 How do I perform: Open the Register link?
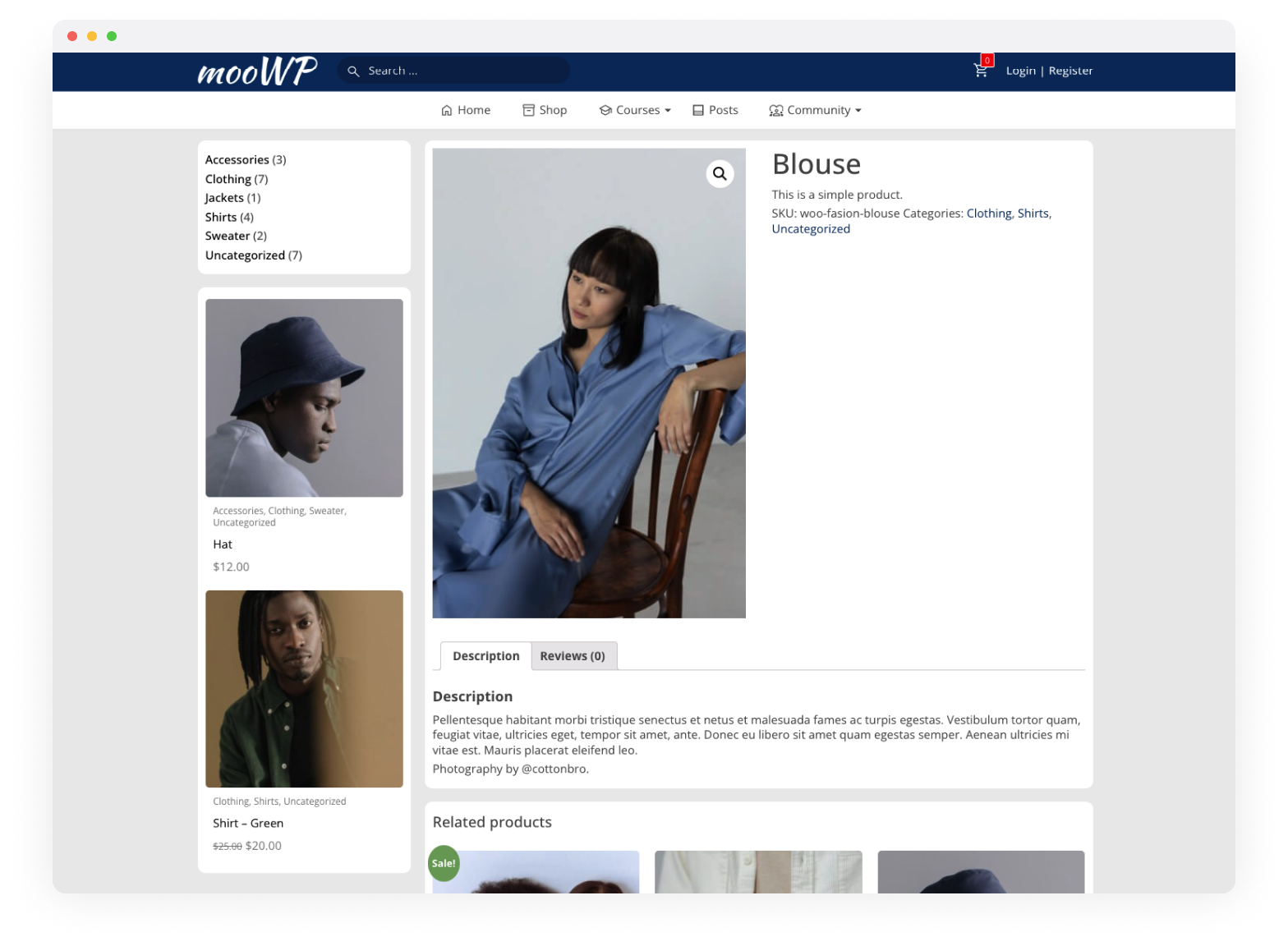(x=1070, y=71)
